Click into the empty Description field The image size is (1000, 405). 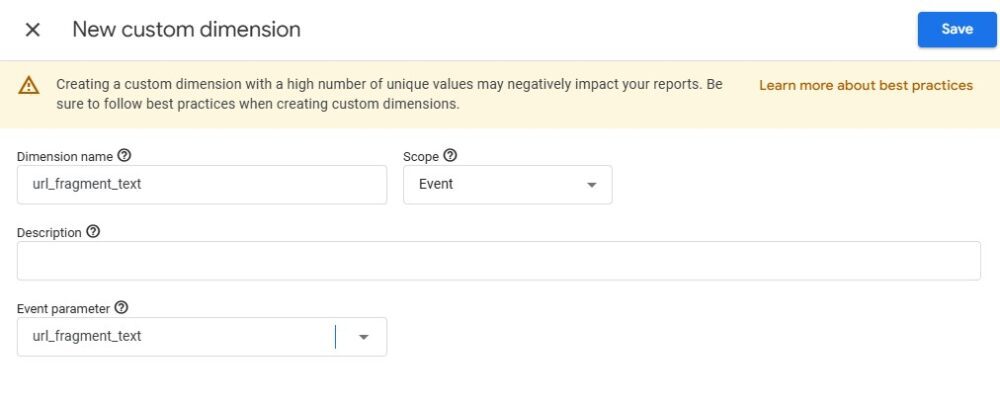(498, 261)
